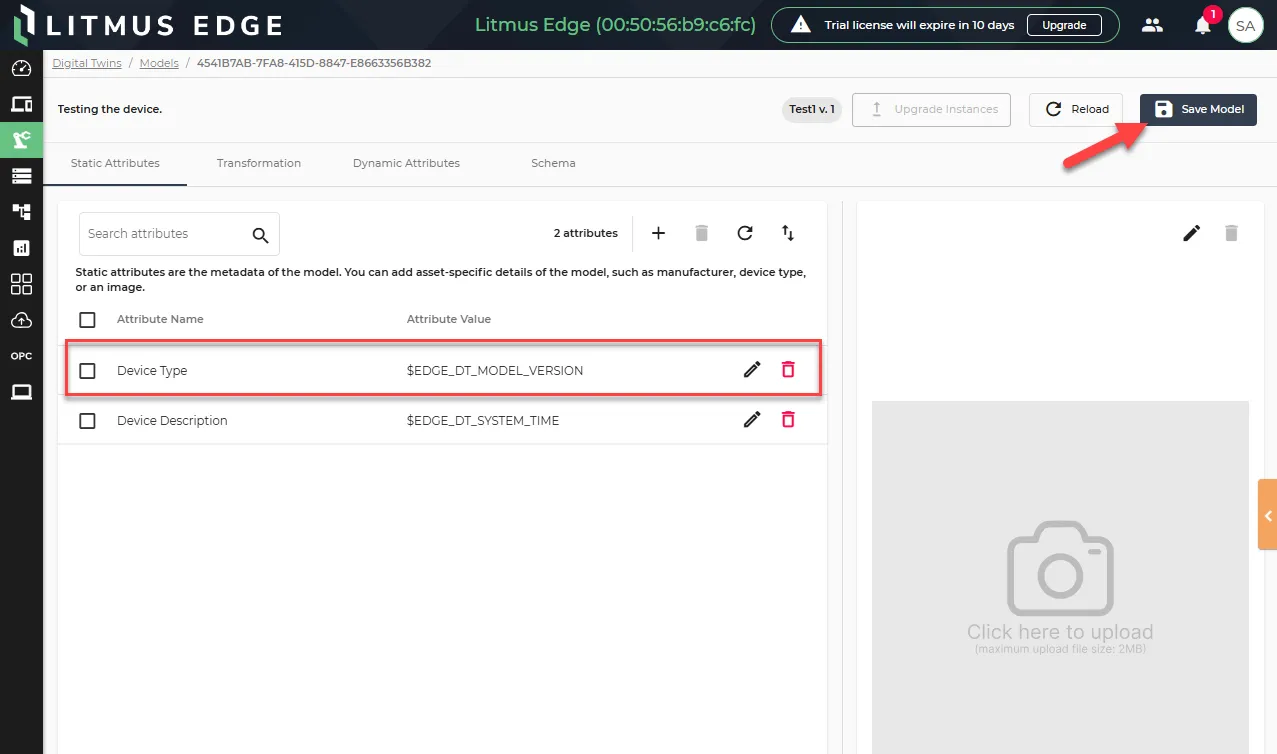This screenshot has height=754, width=1277.
Task: Open the notifications bell
Action: [x=1203, y=25]
